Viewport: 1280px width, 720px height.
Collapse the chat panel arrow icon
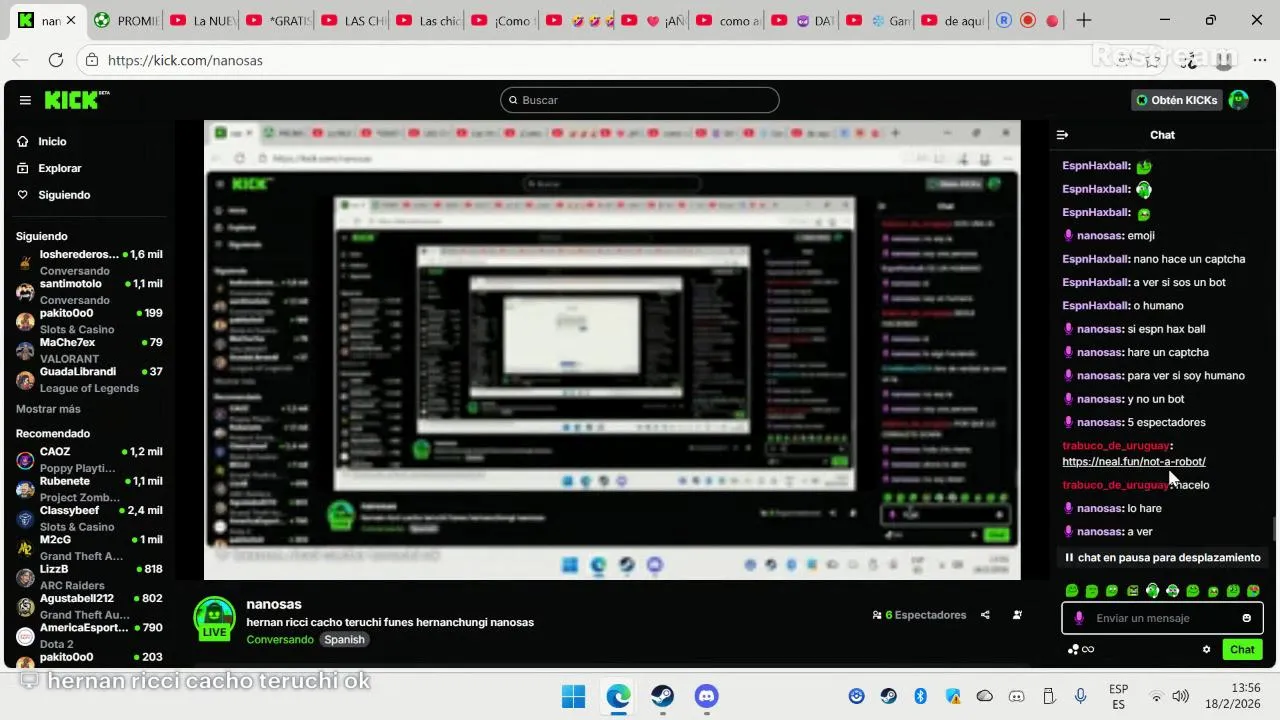(1062, 135)
